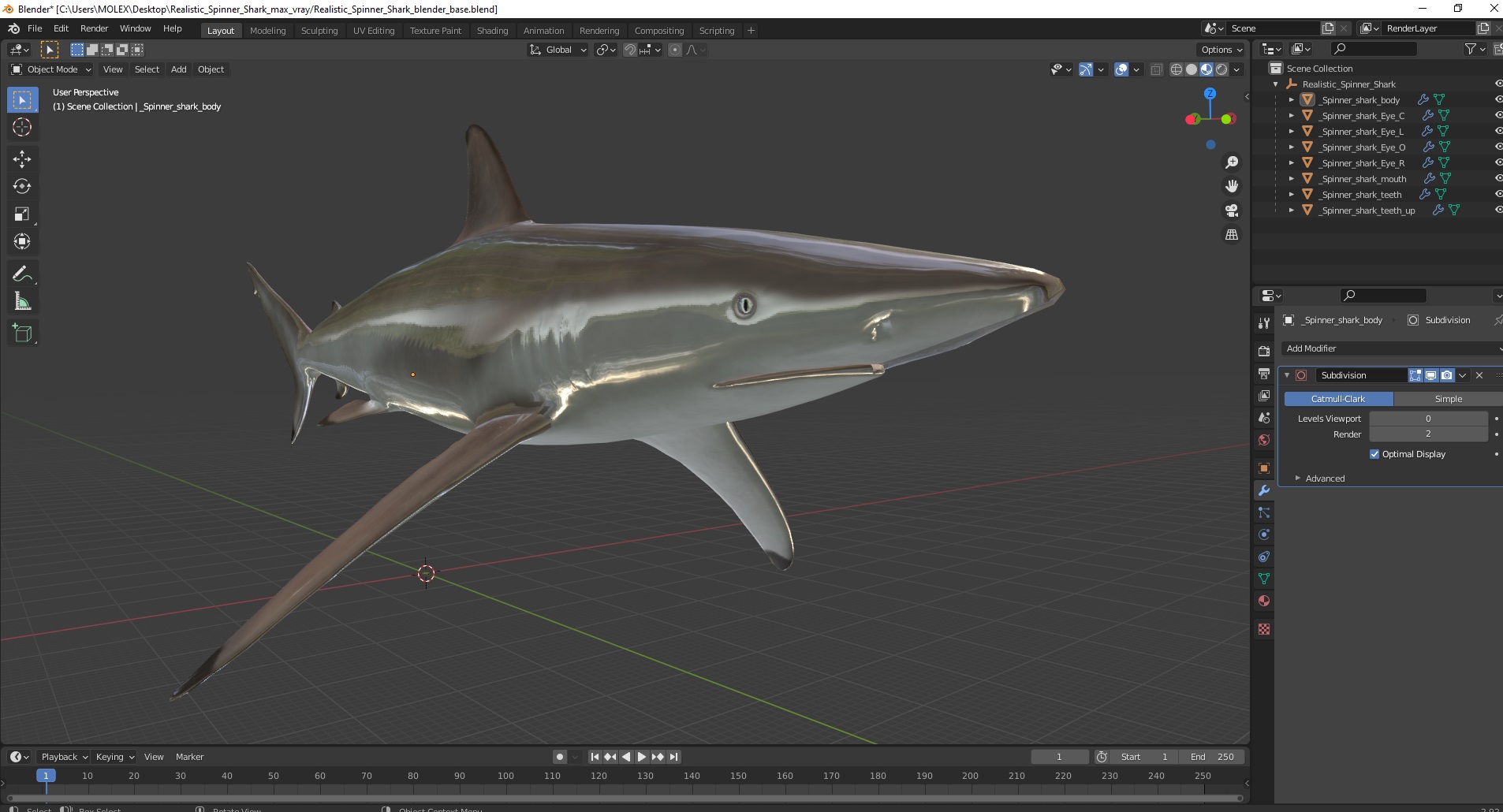Select Simple subdivision type
This screenshot has height=812, width=1503.
1448,399
